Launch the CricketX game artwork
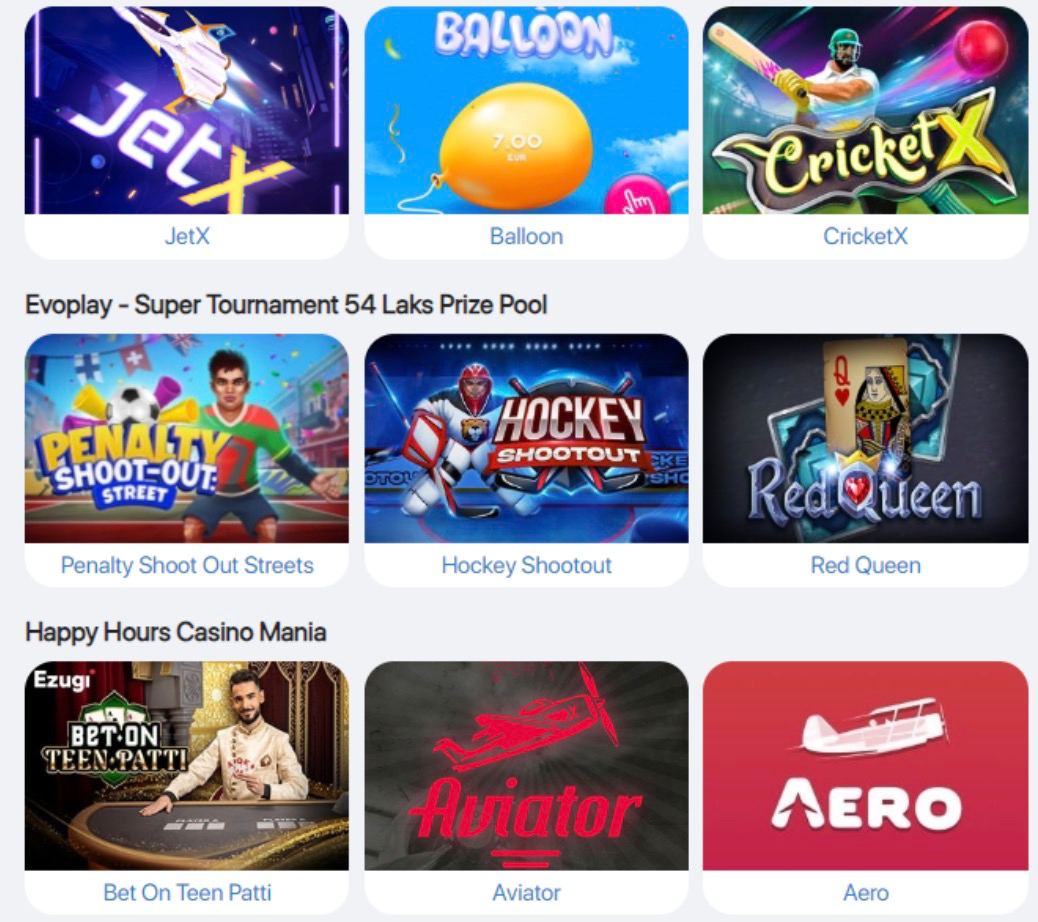Image resolution: width=1038 pixels, height=922 pixels. [x=866, y=111]
